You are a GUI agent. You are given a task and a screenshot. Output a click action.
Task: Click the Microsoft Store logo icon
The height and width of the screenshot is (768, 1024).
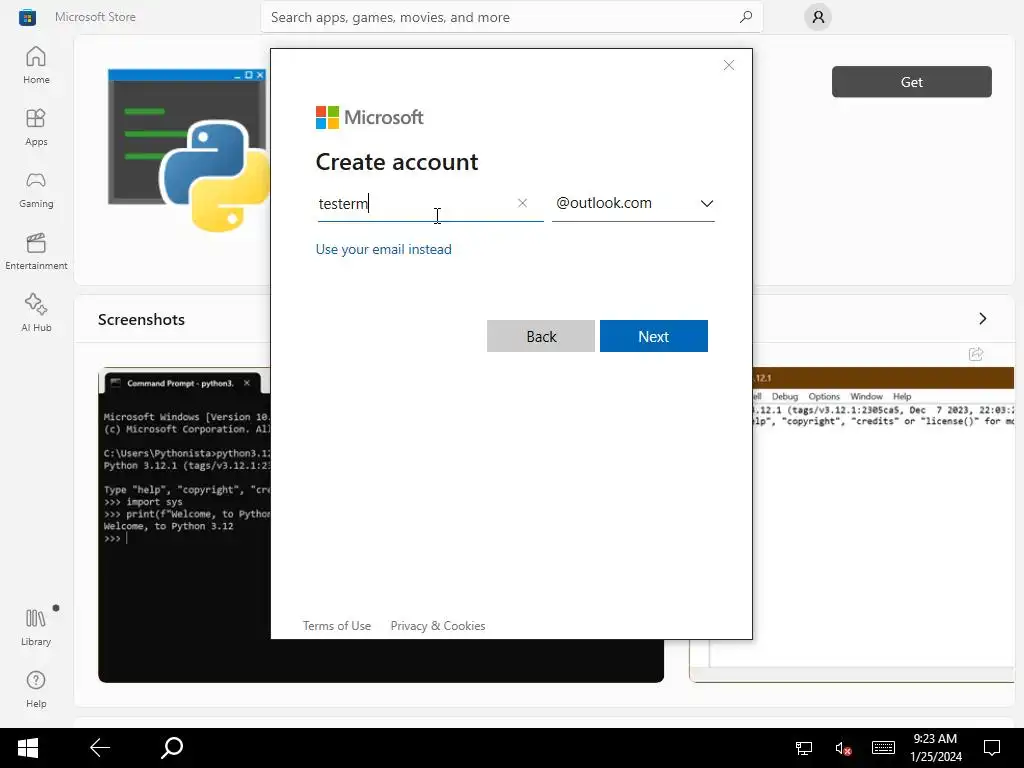coord(27,17)
